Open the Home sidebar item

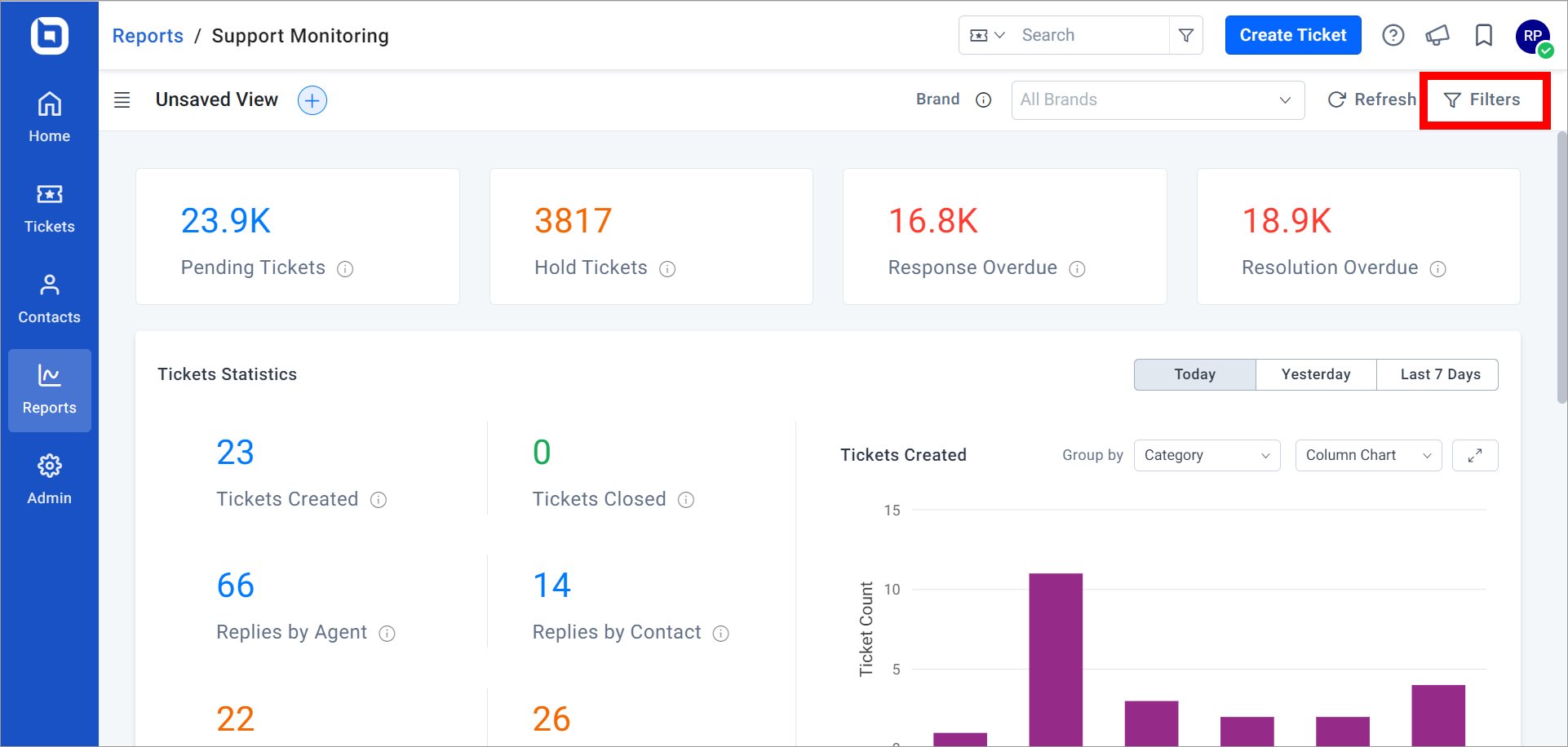pyautogui.click(x=49, y=117)
